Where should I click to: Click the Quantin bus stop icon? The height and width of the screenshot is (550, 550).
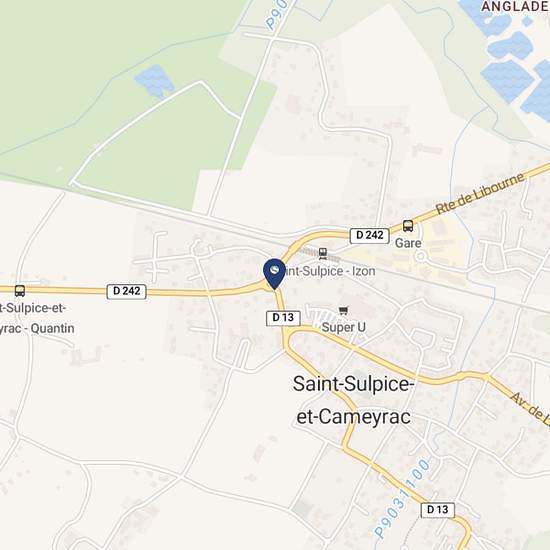coord(20,291)
